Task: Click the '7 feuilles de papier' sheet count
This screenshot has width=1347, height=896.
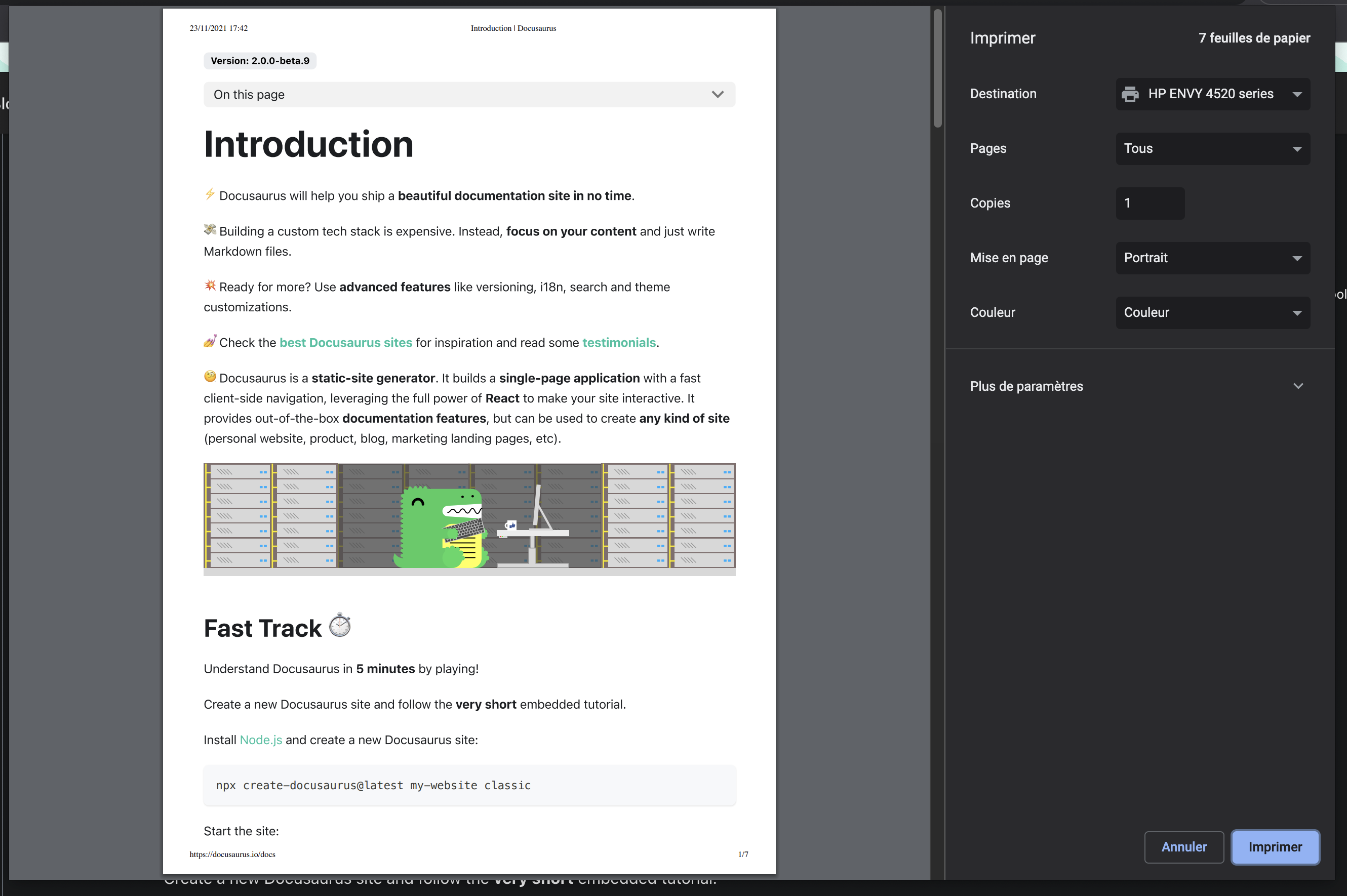Action: point(1254,38)
